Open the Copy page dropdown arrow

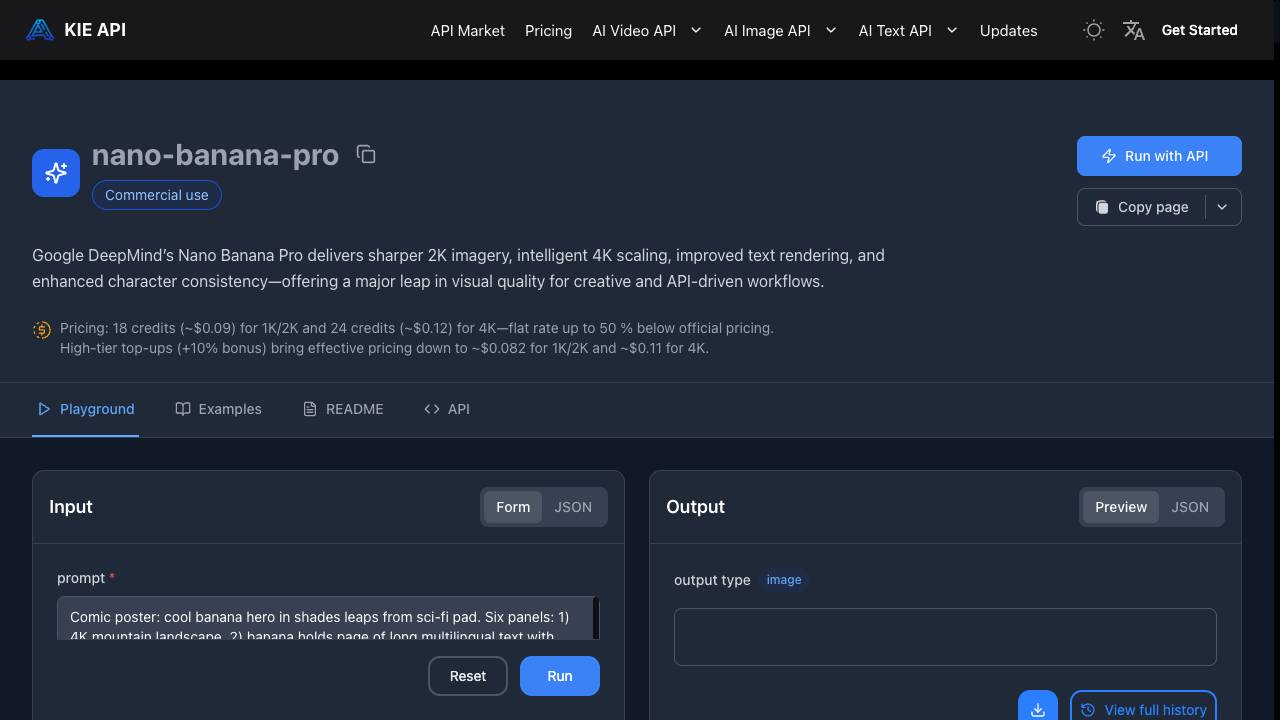(1222, 207)
